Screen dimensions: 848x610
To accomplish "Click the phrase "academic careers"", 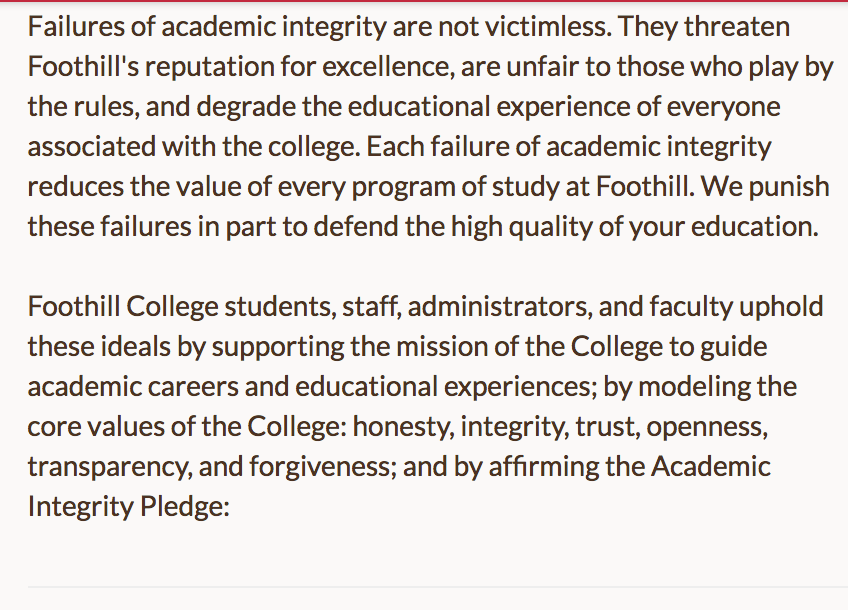I will [133, 387].
